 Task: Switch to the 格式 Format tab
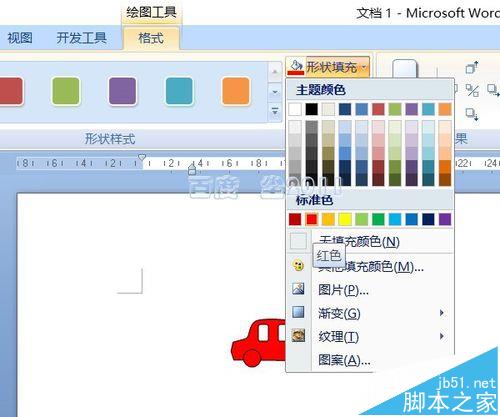pyautogui.click(x=151, y=38)
